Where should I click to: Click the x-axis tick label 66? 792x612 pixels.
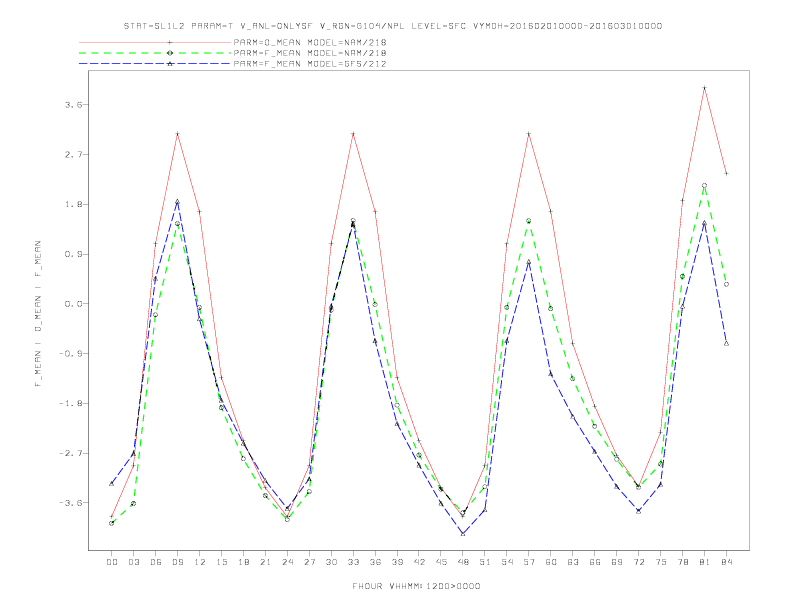click(x=595, y=562)
